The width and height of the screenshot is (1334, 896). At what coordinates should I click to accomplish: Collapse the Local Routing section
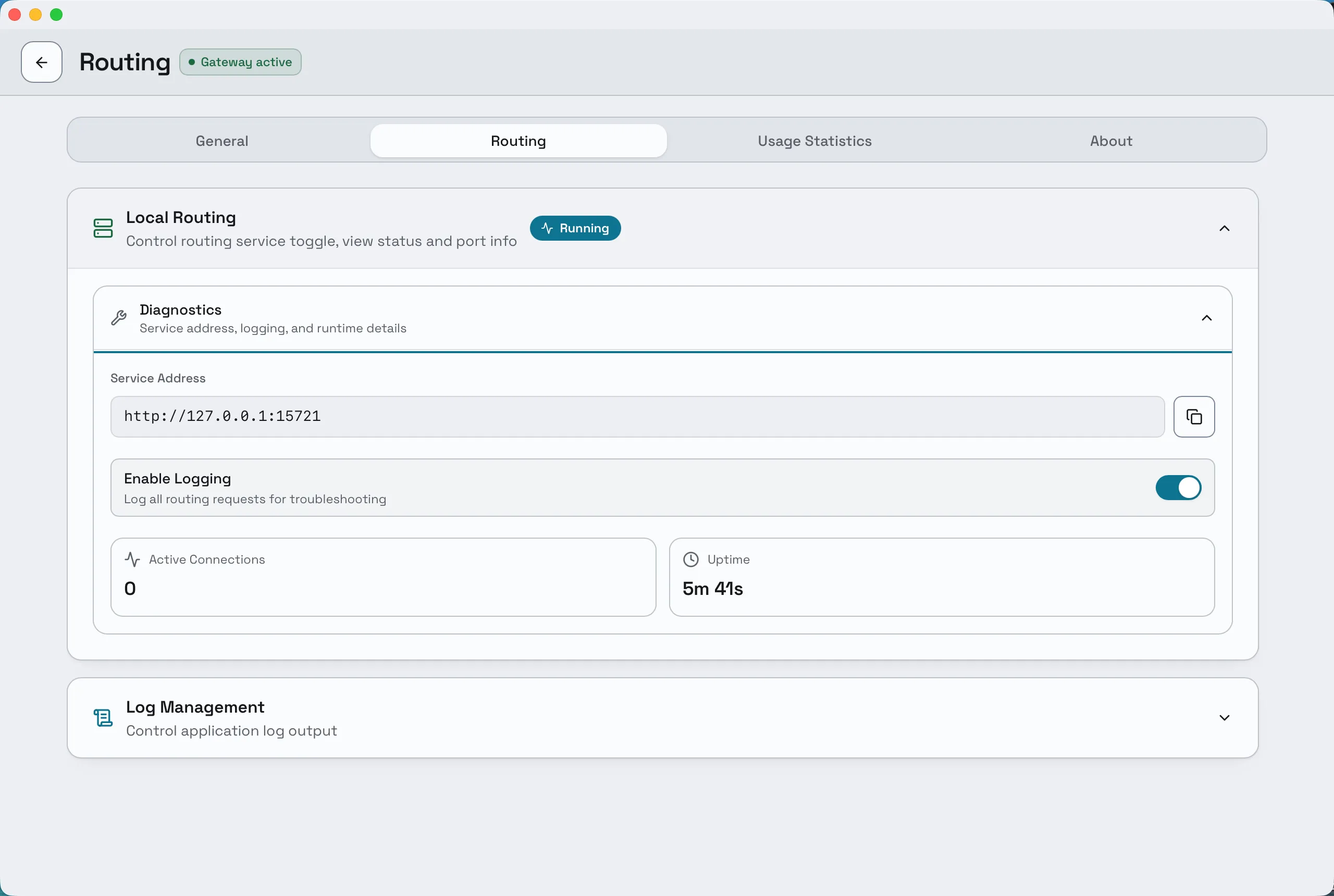[1224, 229]
